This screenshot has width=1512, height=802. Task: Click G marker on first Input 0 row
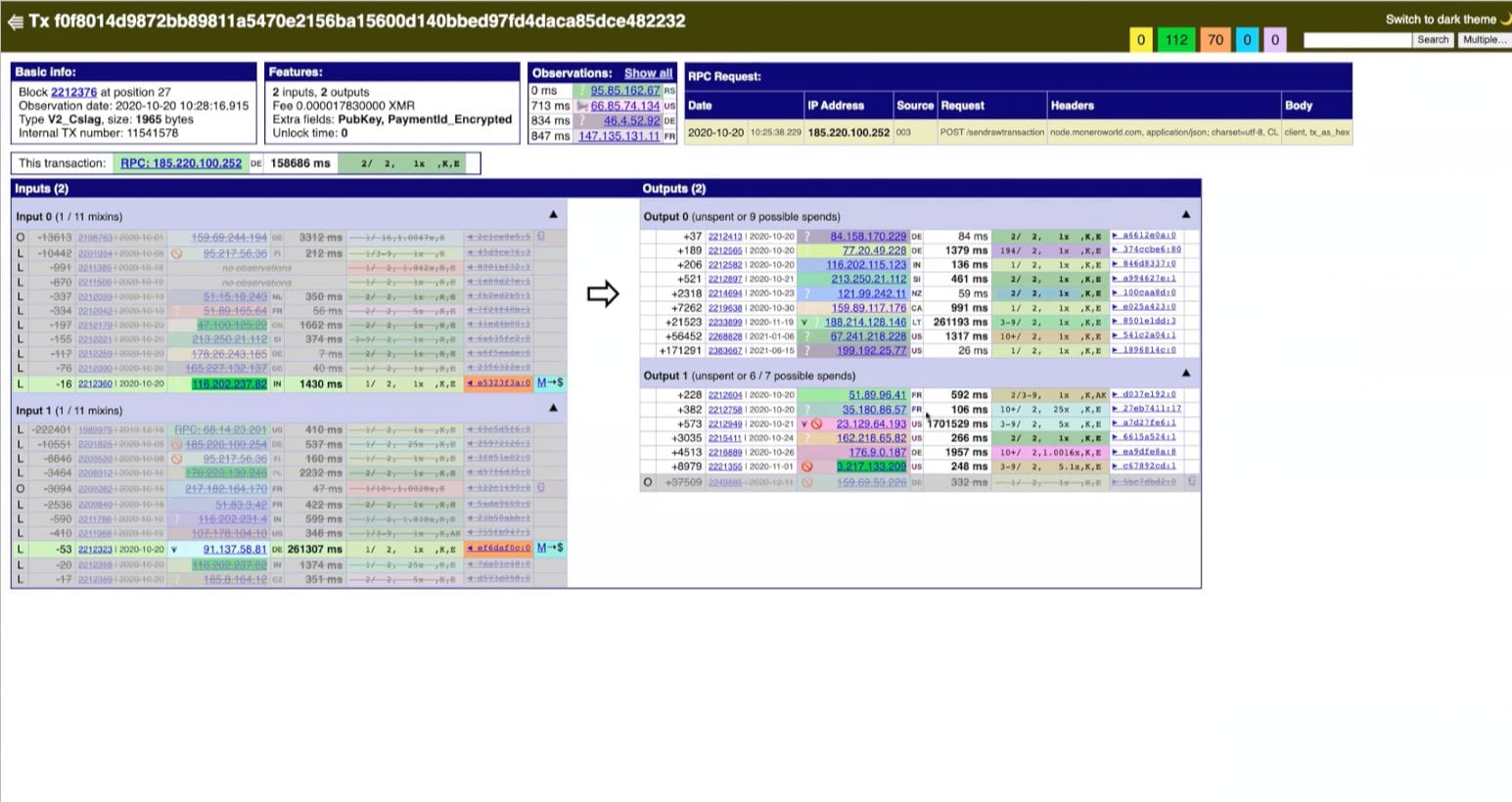pos(541,237)
